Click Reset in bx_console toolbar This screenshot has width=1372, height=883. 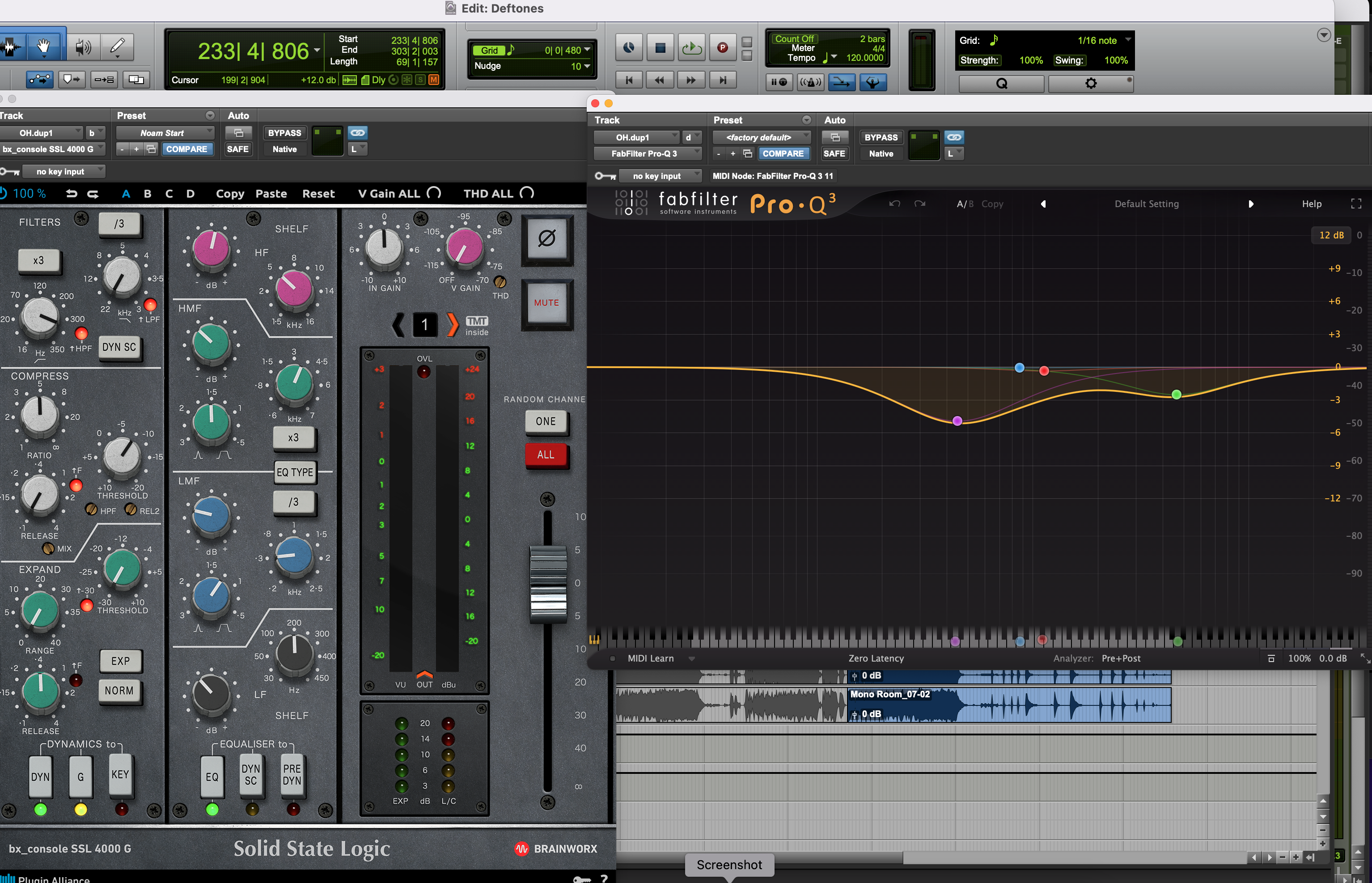coord(318,194)
